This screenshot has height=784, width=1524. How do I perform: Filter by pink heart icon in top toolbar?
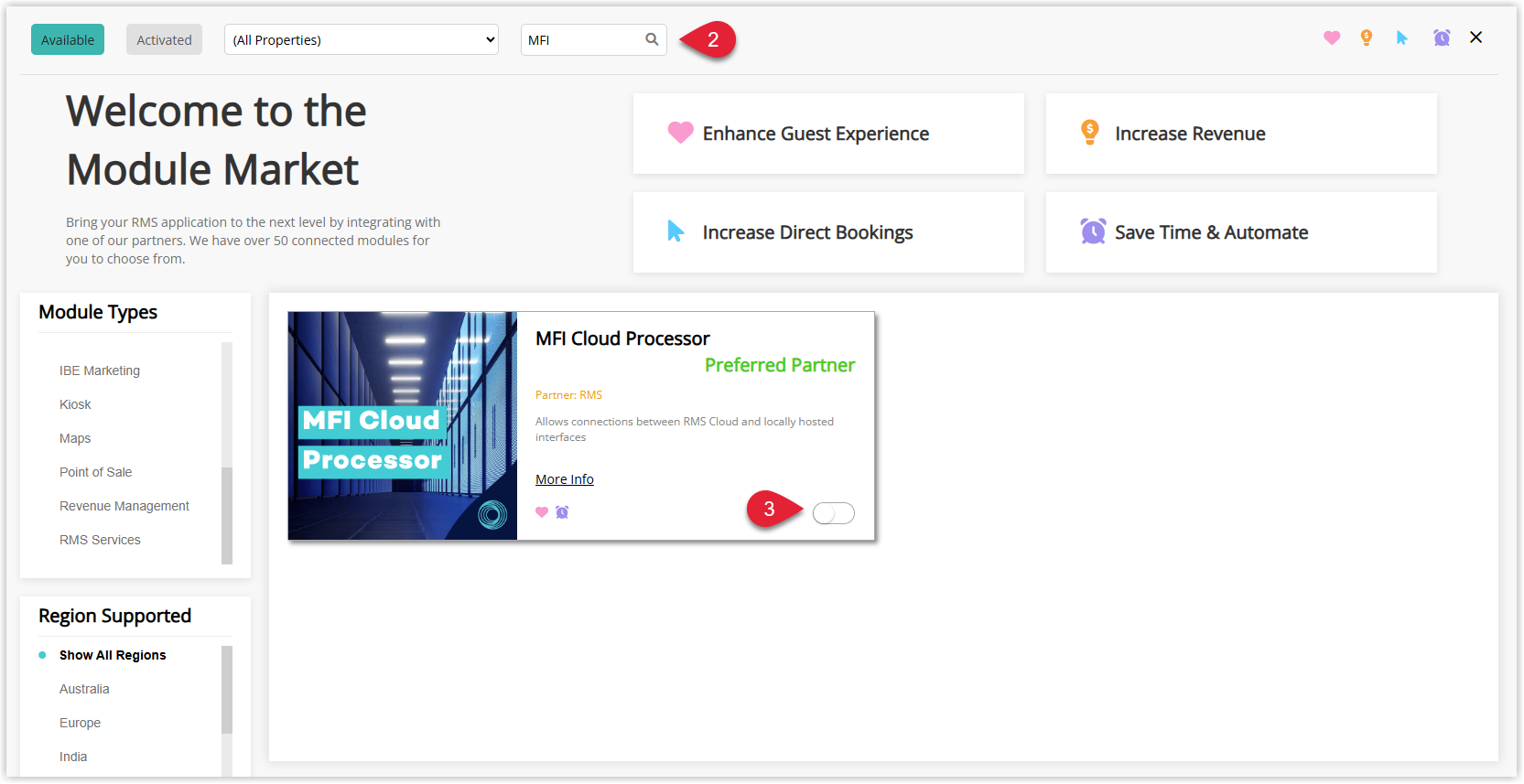[1332, 38]
